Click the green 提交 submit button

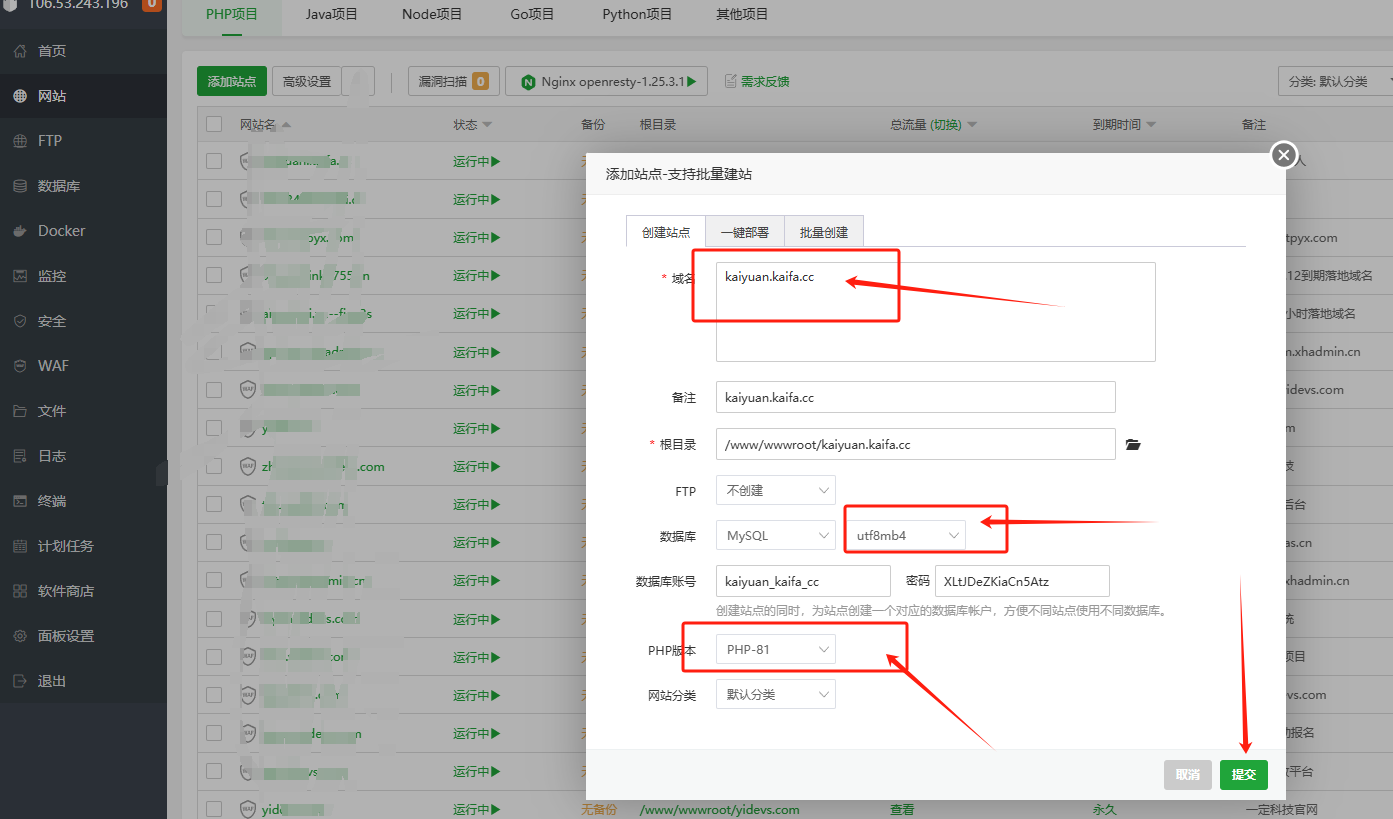(1244, 774)
